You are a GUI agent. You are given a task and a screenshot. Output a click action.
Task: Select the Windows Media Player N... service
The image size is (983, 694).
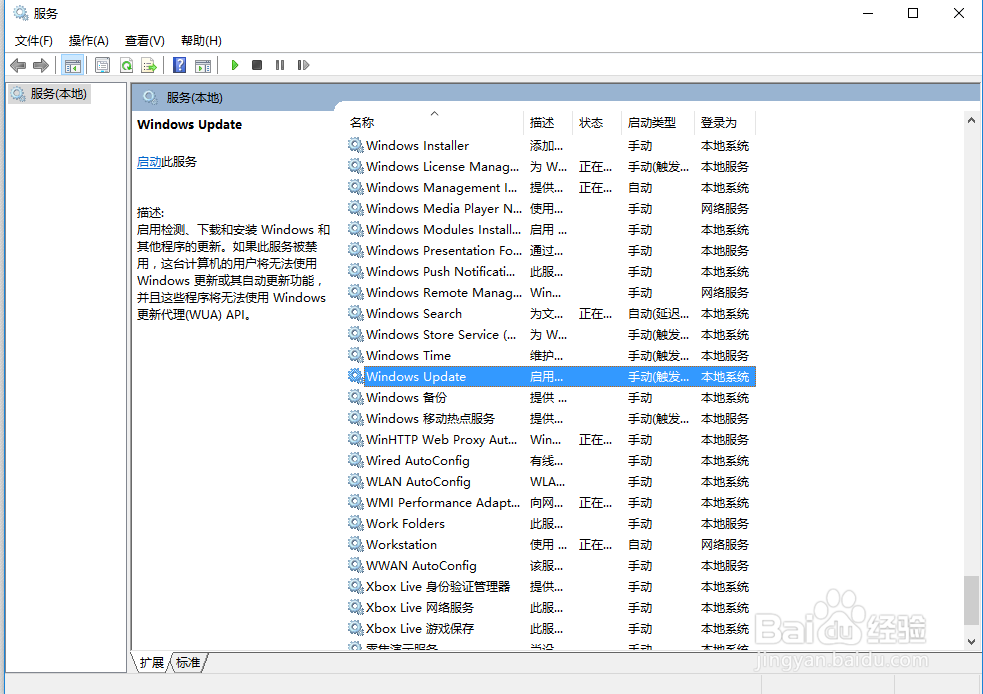pos(551,209)
